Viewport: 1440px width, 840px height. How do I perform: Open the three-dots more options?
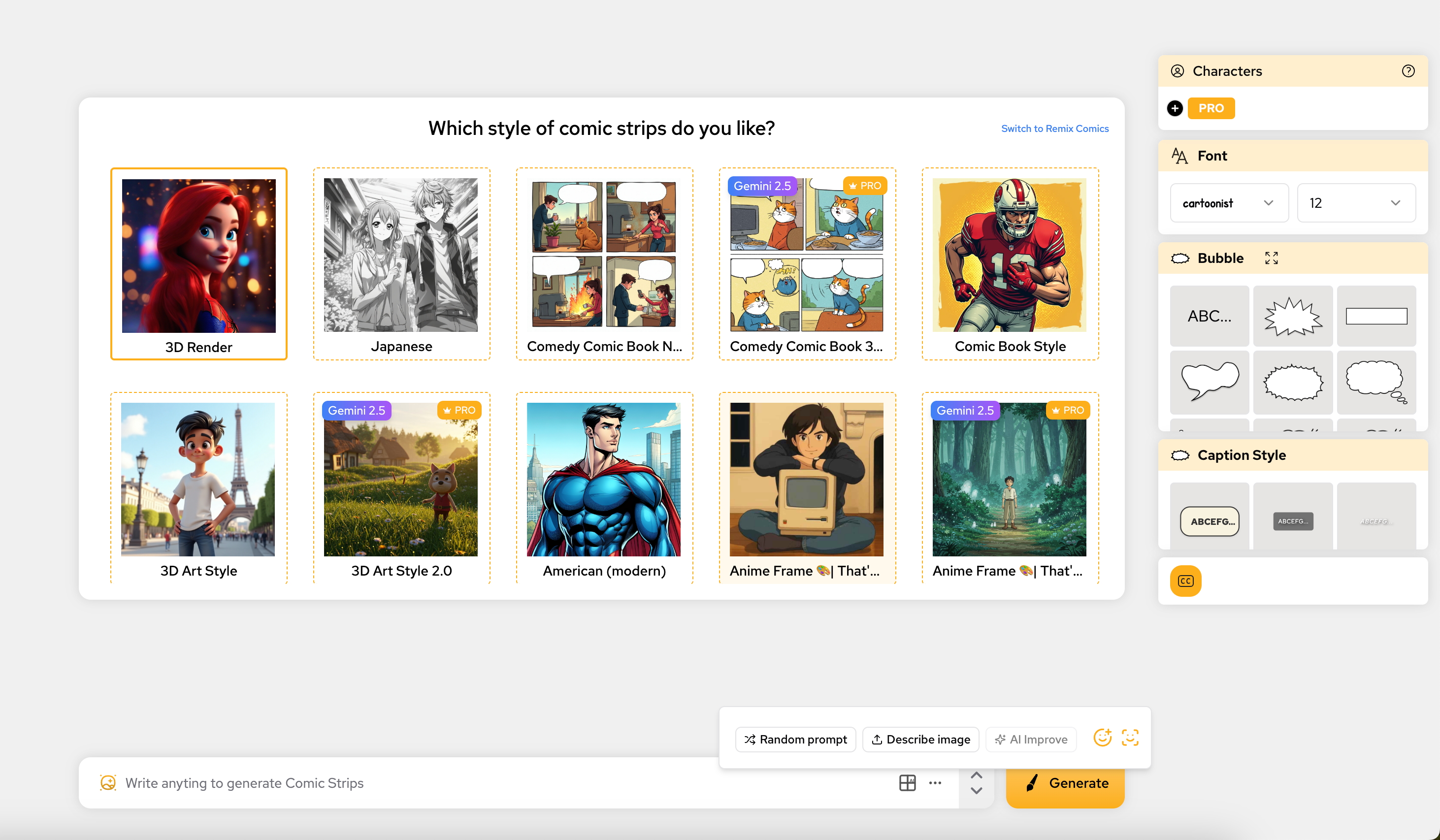(935, 783)
